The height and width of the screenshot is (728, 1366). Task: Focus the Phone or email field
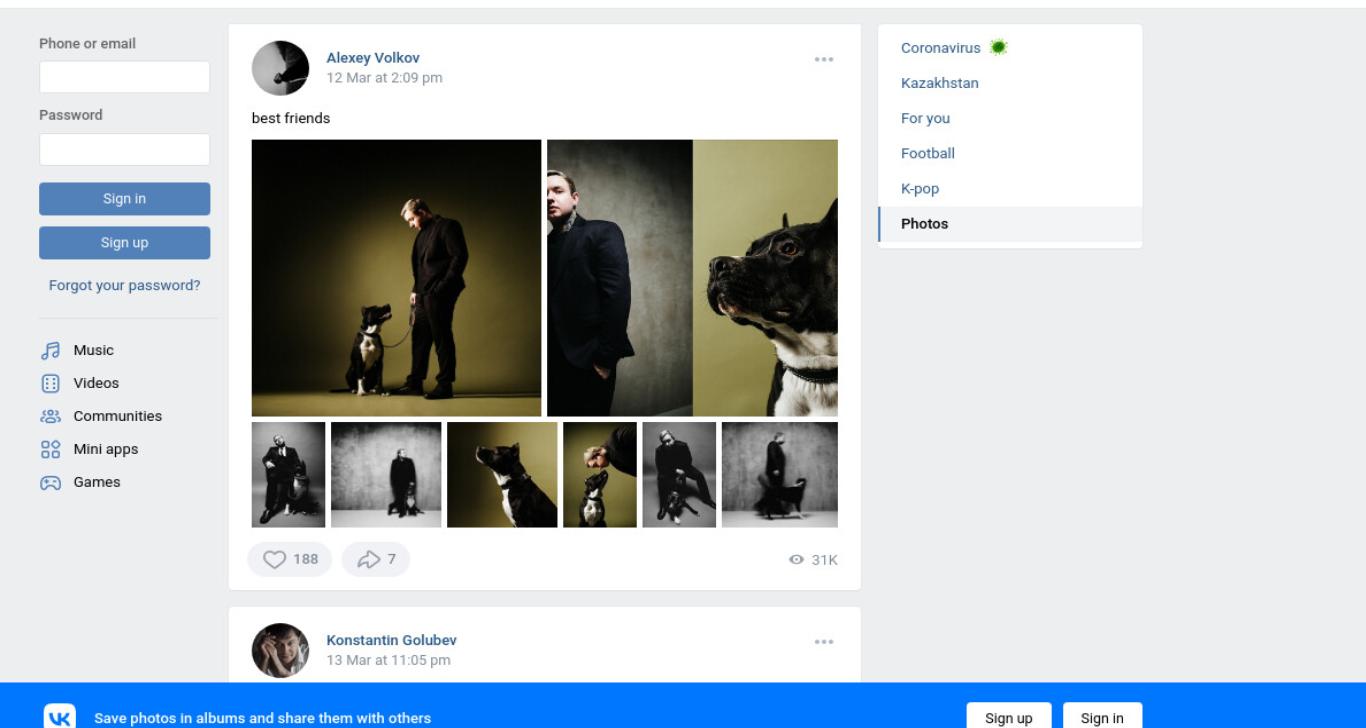click(125, 77)
